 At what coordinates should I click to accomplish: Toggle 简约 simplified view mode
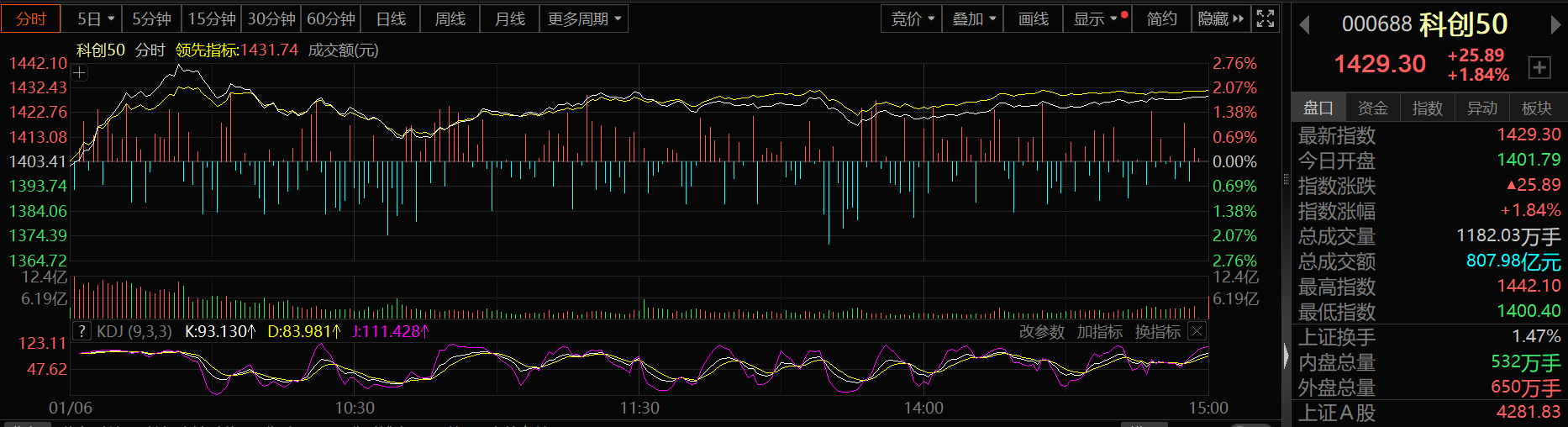pyautogui.click(x=1161, y=18)
